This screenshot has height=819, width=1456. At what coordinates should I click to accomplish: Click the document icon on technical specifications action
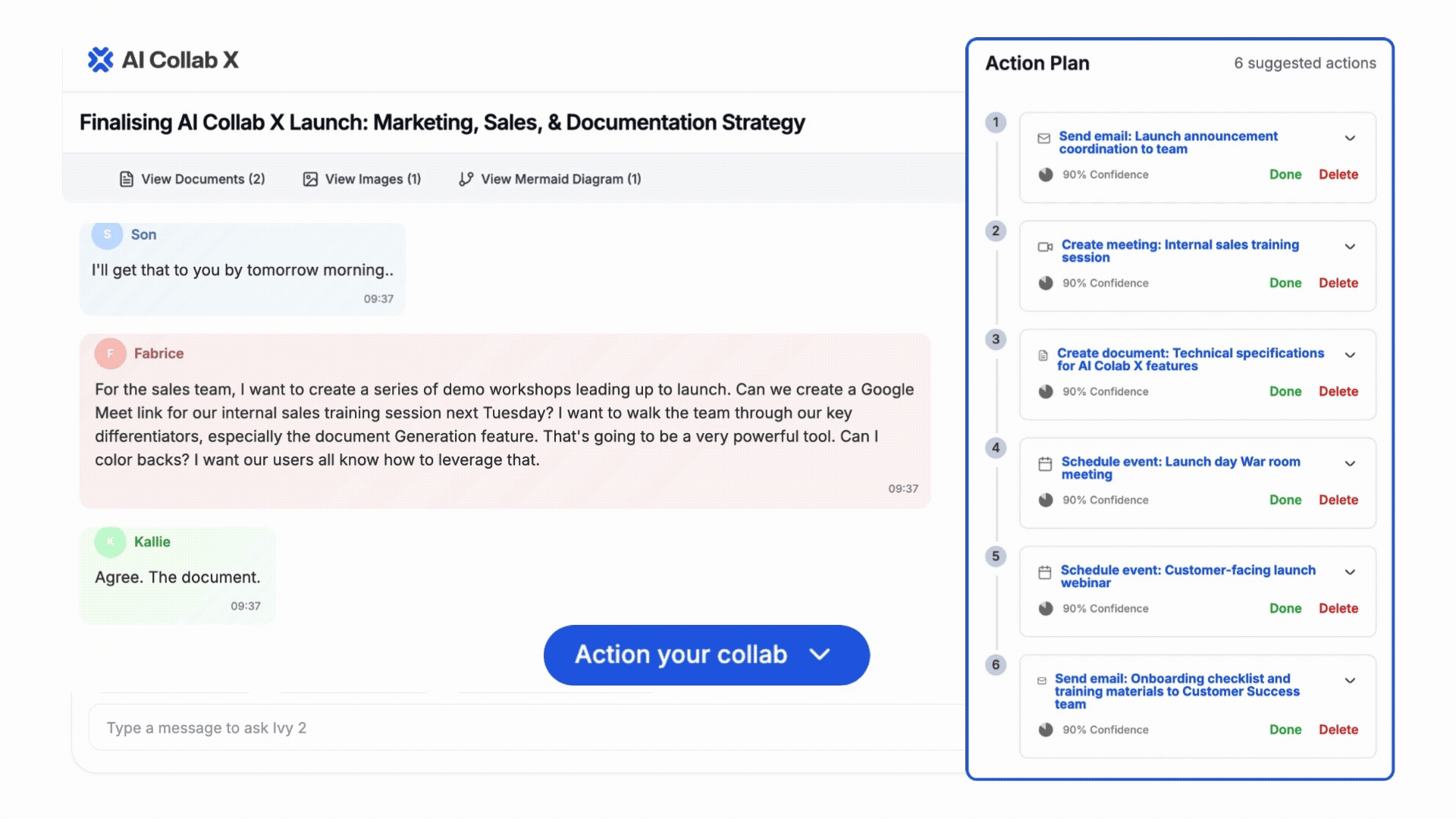[1043, 355]
